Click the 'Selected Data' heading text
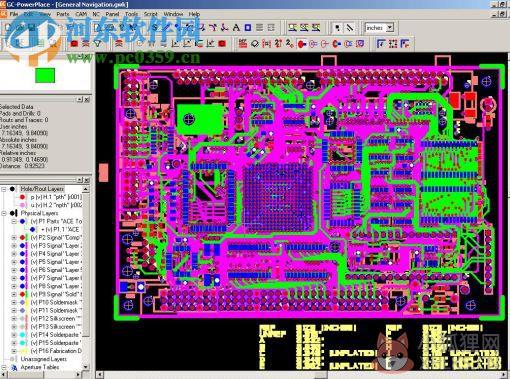Viewport: 510px width, 379px height. 17,107
